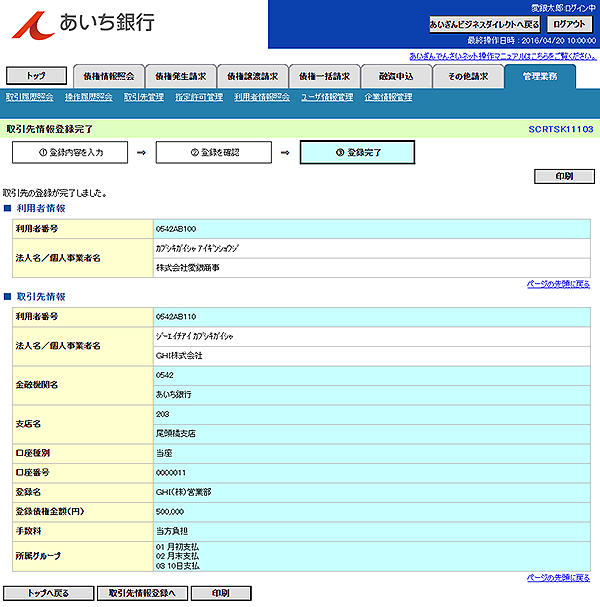This screenshot has height=607, width=600.
Task: Click あいち銀行 value in 金融機関名 row
Action: coord(173,395)
